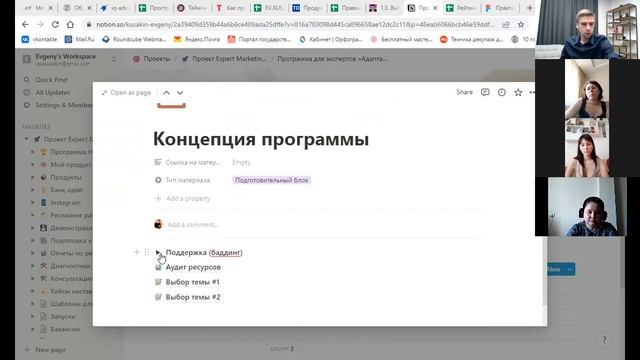Go forward in the browser
The width and height of the screenshot is (640, 360).
pyautogui.click(x=40, y=24)
